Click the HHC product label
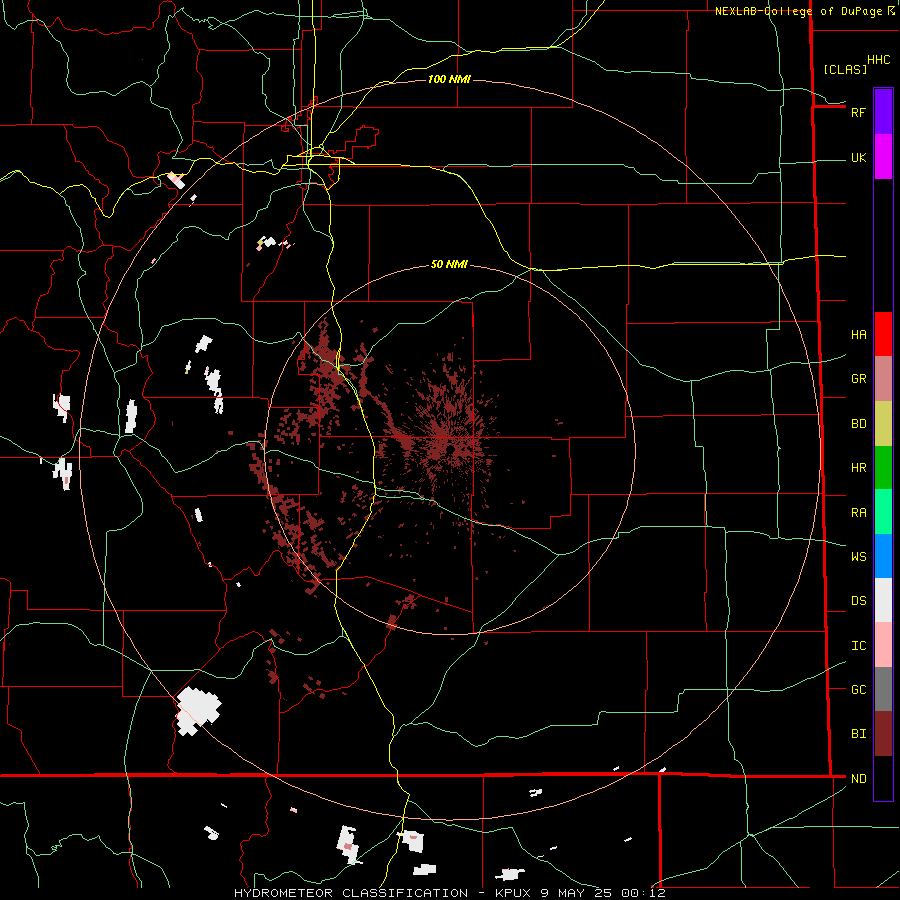This screenshot has height=900, width=900. coord(878,60)
